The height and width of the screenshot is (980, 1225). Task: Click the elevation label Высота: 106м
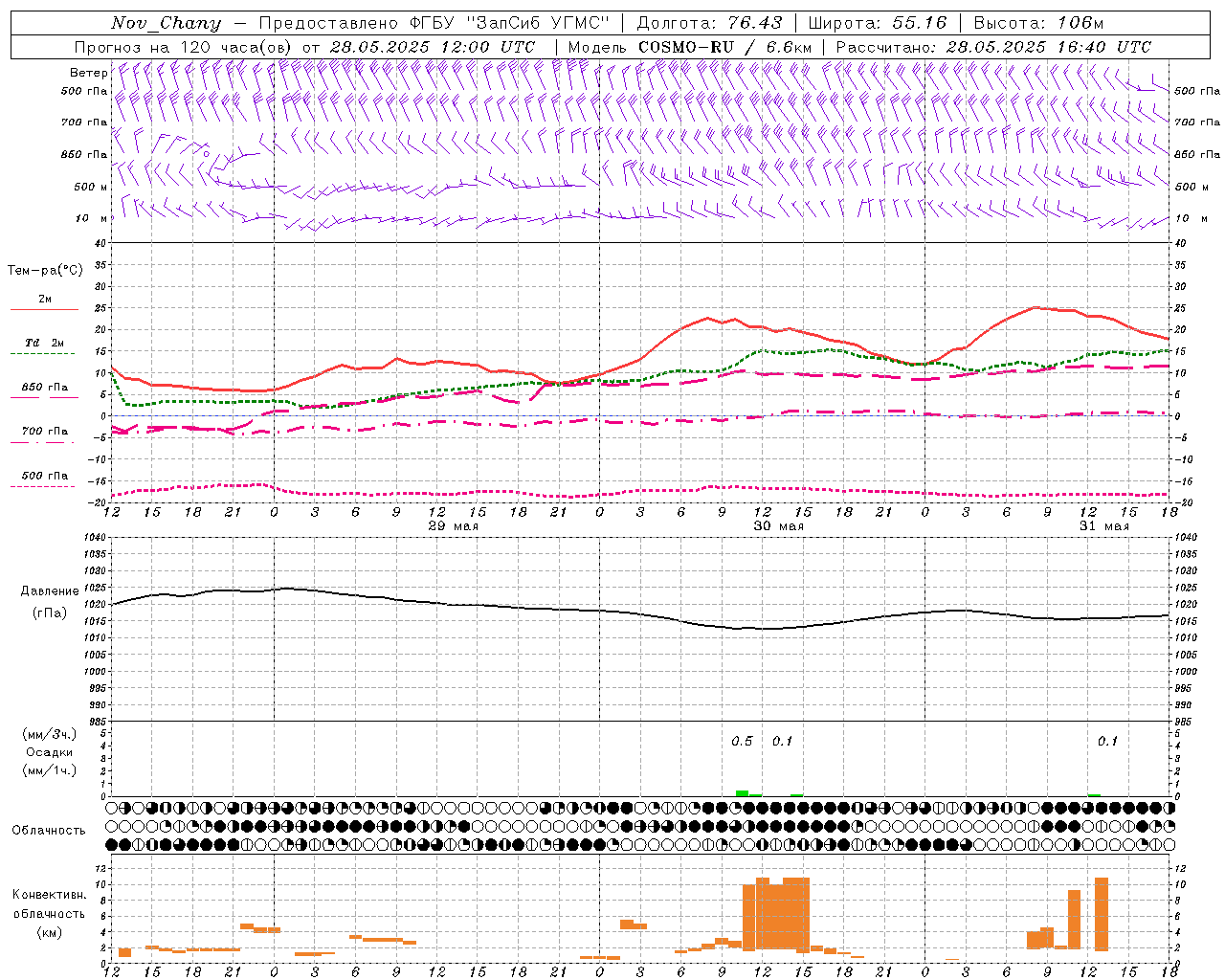point(1038,23)
